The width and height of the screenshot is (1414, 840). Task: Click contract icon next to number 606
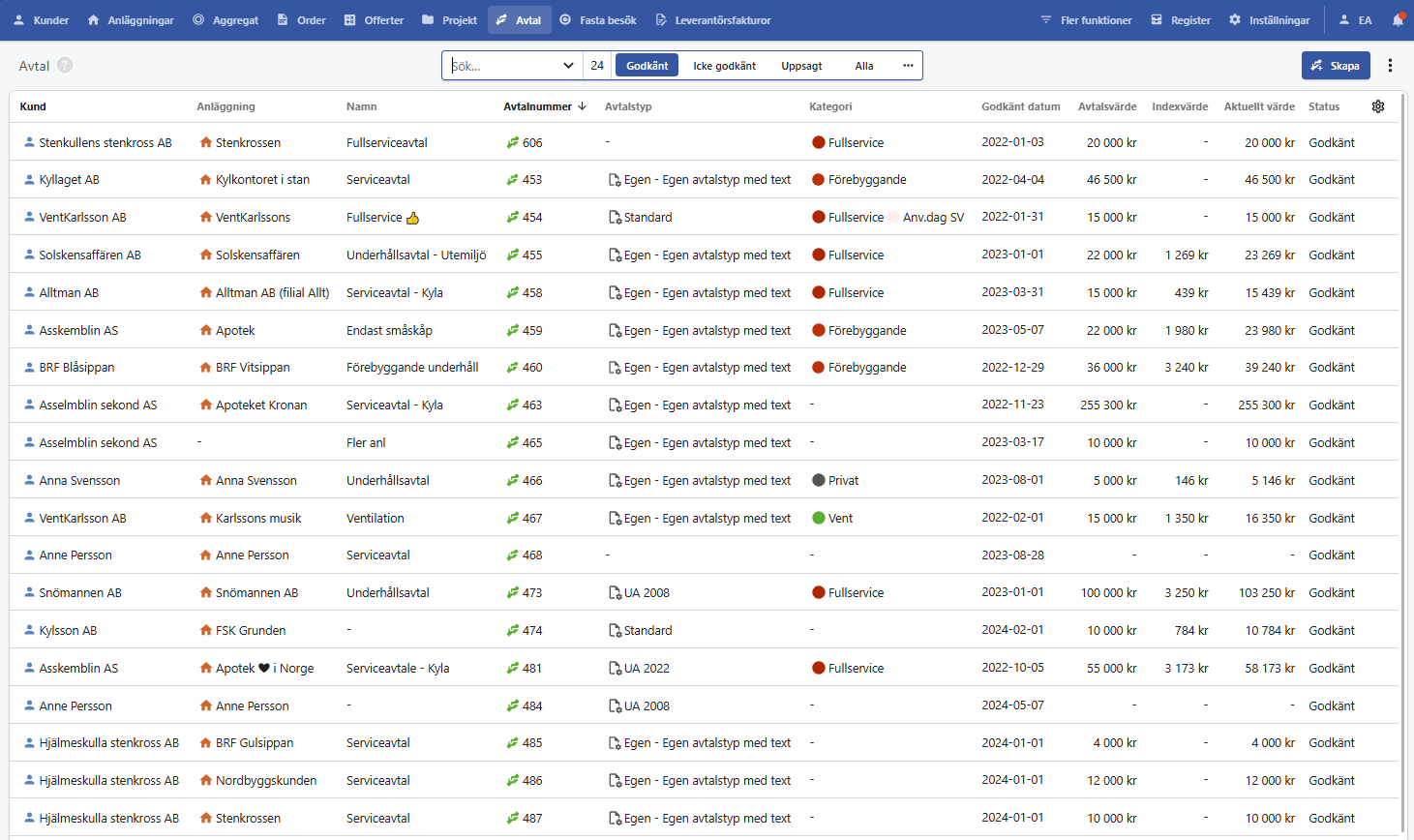click(512, 142)
